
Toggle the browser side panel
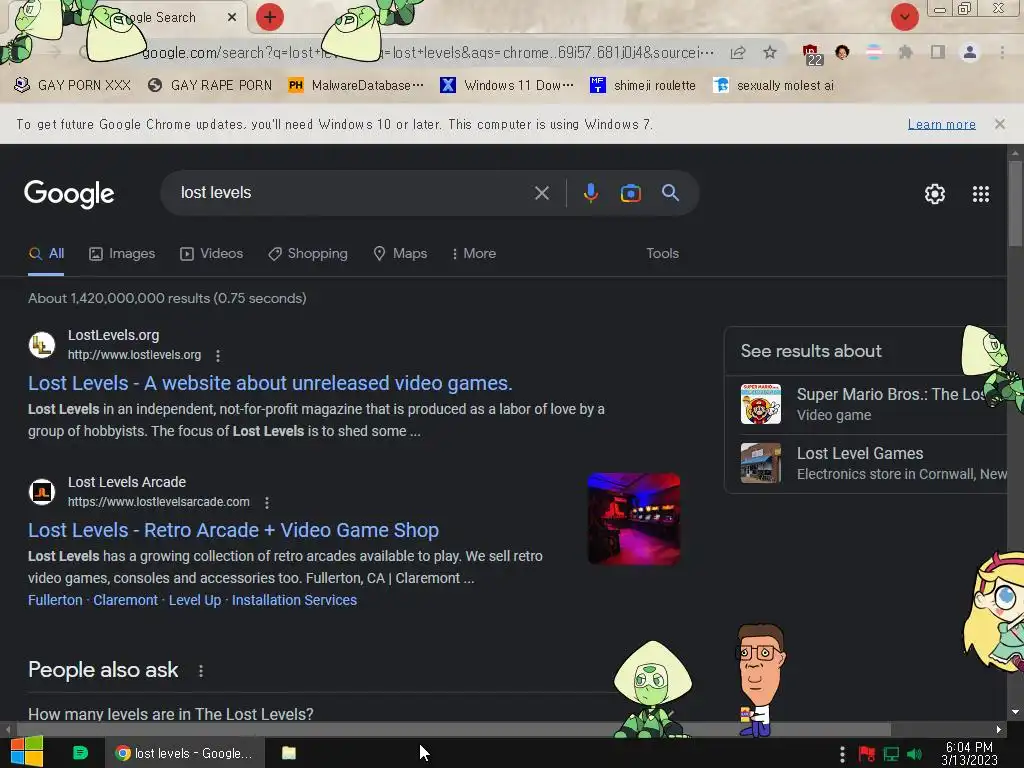click(938, 52)
